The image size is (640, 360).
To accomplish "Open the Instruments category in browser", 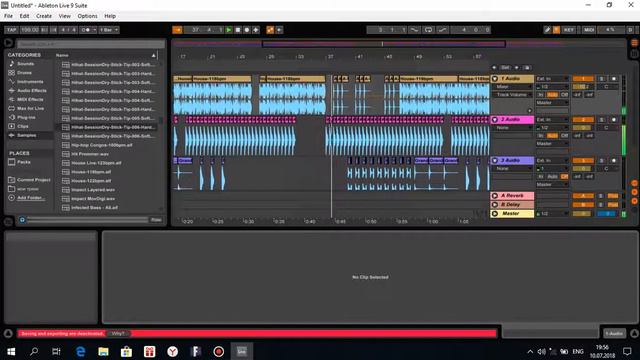I will (x=30, y=82).
